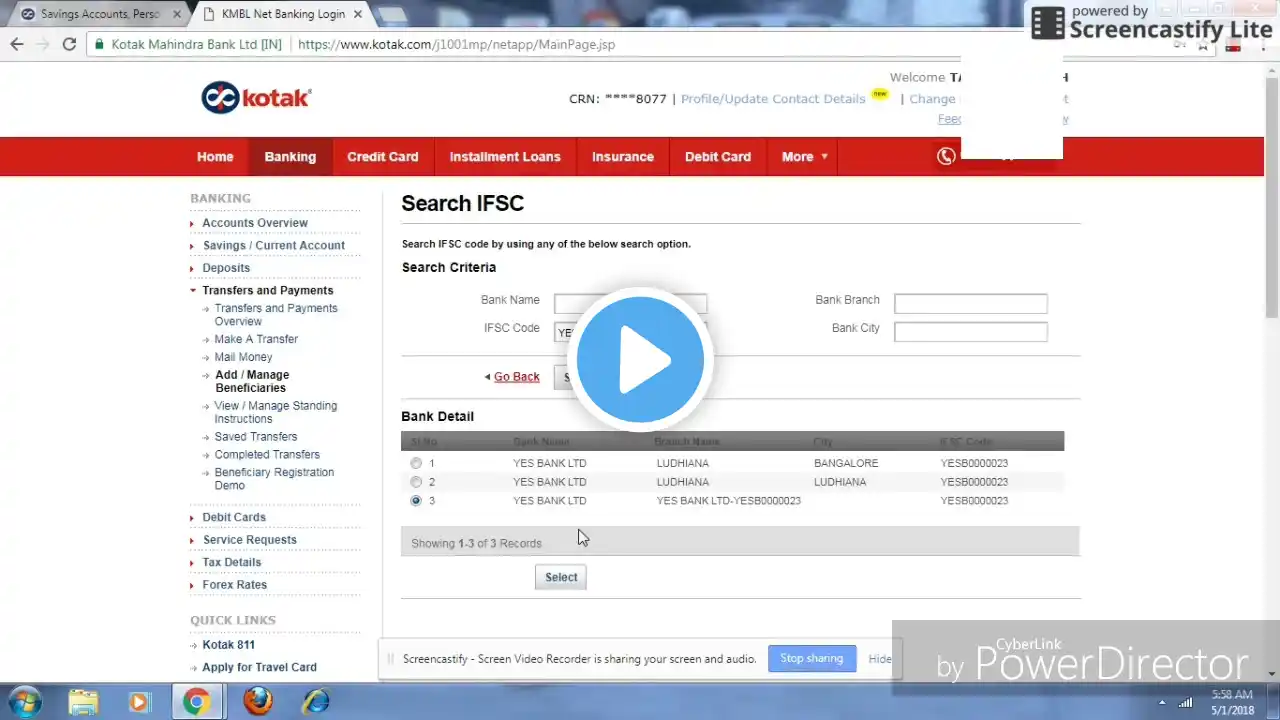Click the Stop sharing button
The width and height of the screenshot is (1280, 720).
(811, 658)
